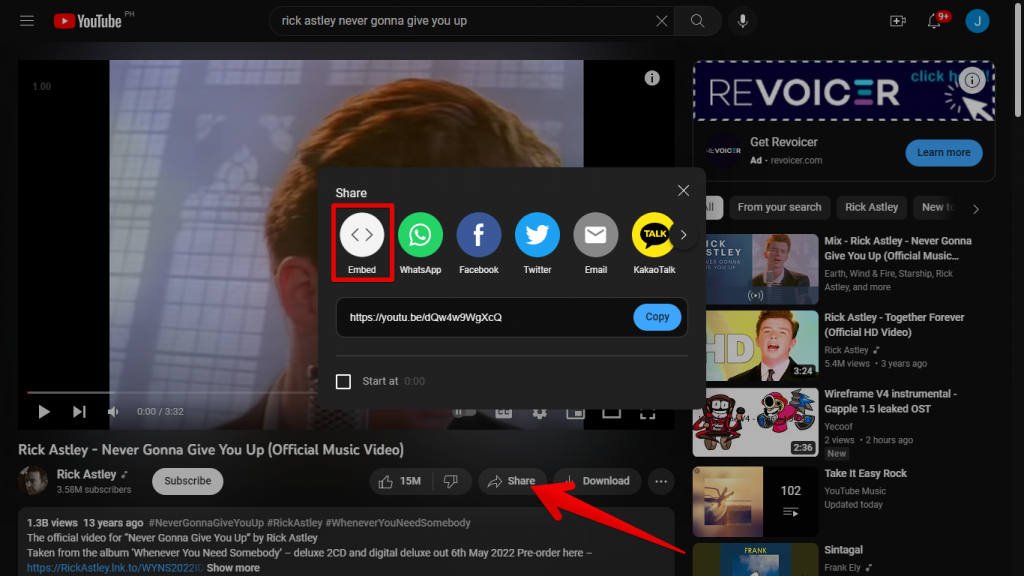Share the video through KakaoTalk

click(654, 235)
